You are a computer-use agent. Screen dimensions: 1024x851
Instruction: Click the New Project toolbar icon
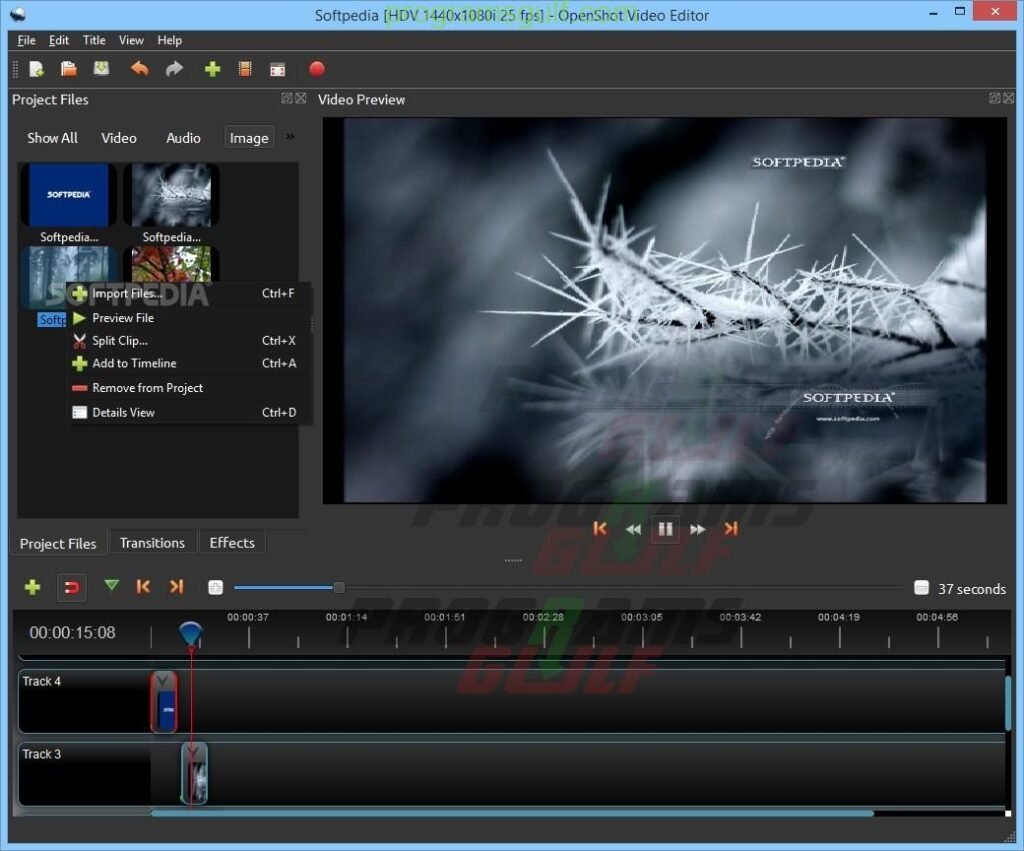pyautogui.click(x=37, y=69)
